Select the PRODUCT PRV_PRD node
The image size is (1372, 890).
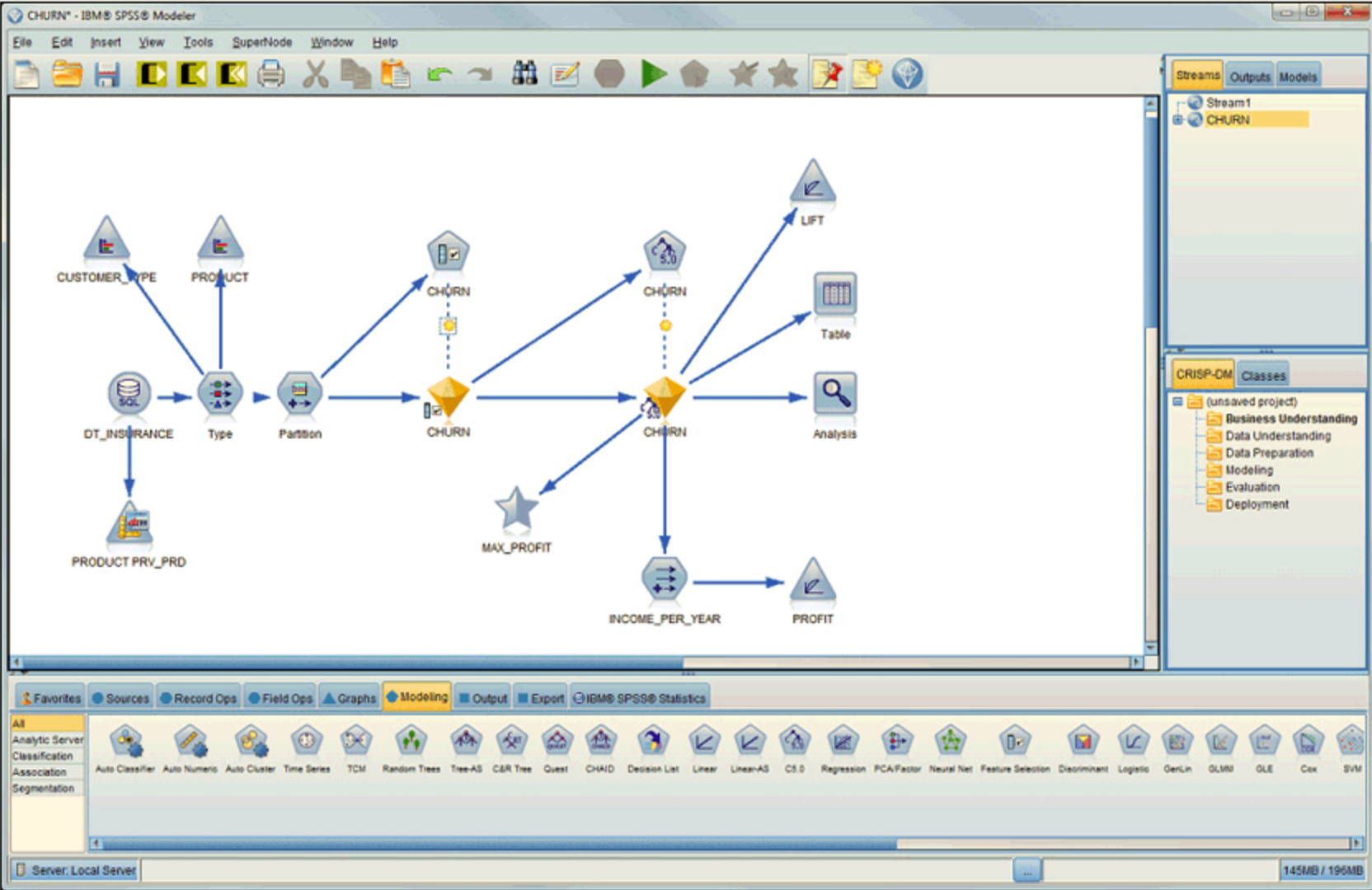[129, 524]
